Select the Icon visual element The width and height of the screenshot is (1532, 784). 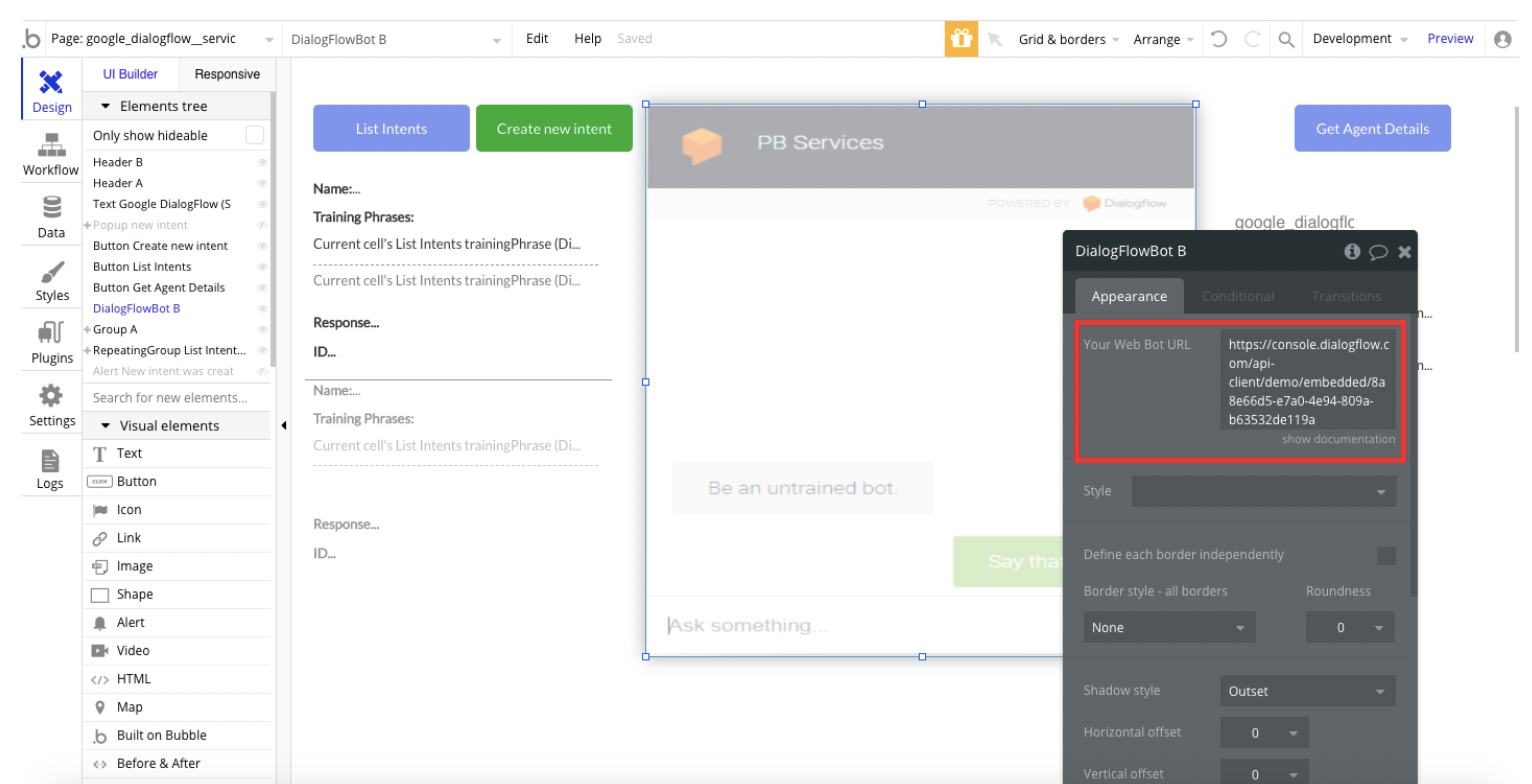pyautogui.click(x=176, y=509)
